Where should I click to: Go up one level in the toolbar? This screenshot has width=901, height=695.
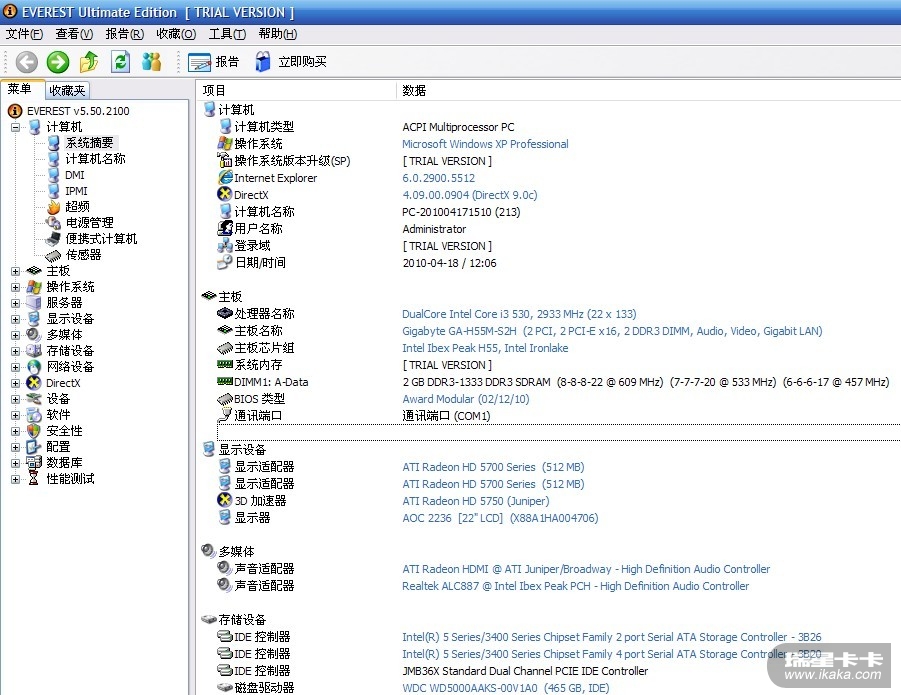89,62
